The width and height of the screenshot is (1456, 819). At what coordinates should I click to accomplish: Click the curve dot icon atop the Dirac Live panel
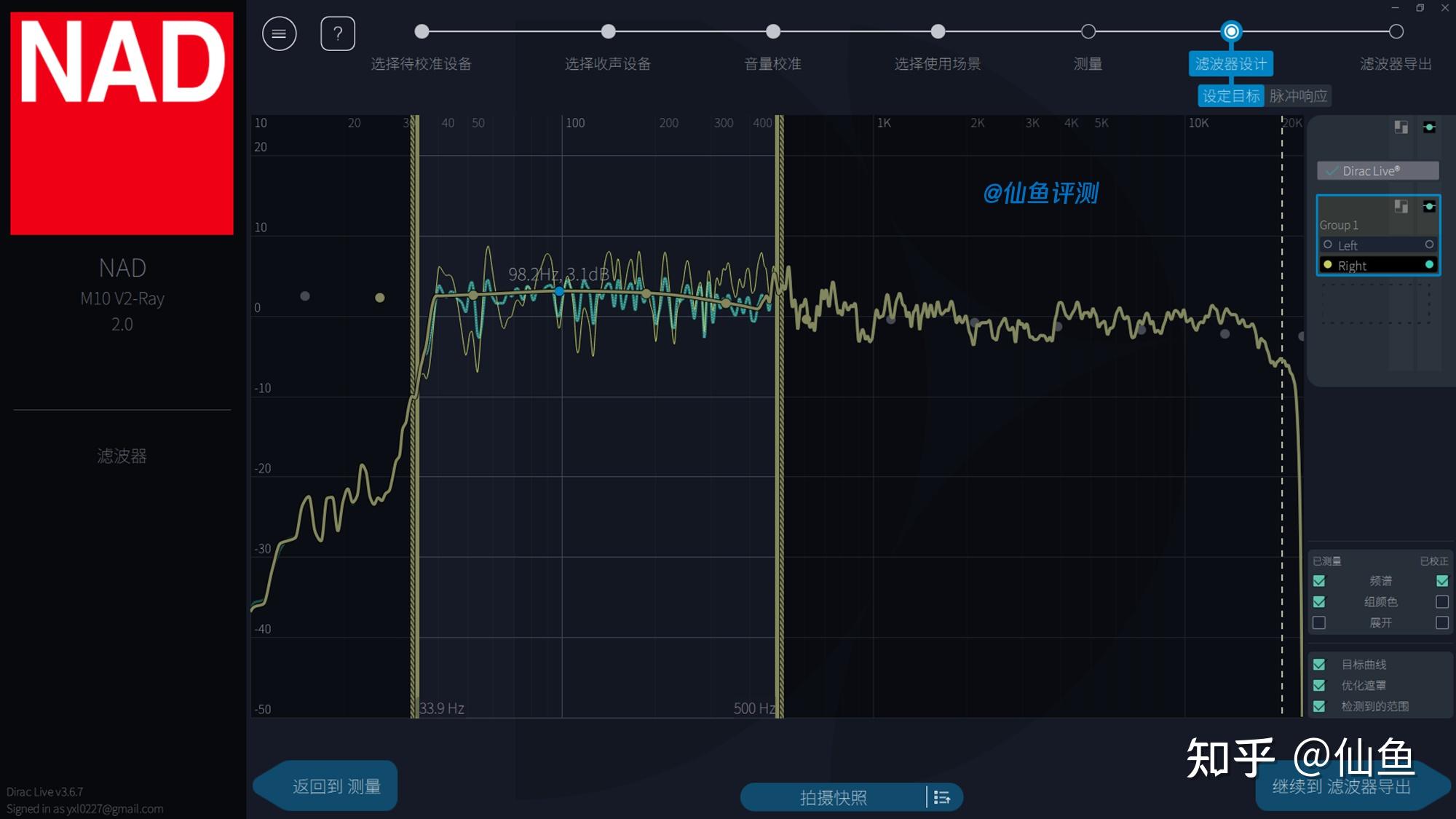tap(1430, 127)
